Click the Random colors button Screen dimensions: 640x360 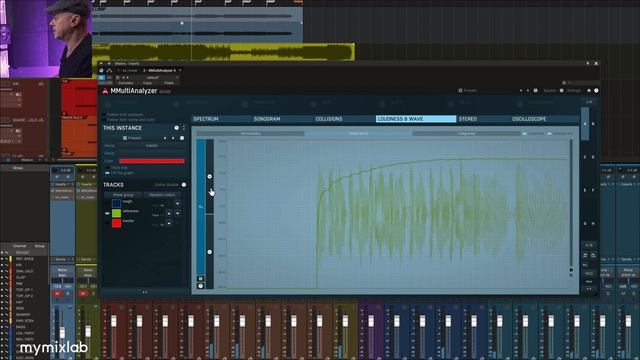pos(162,195)
